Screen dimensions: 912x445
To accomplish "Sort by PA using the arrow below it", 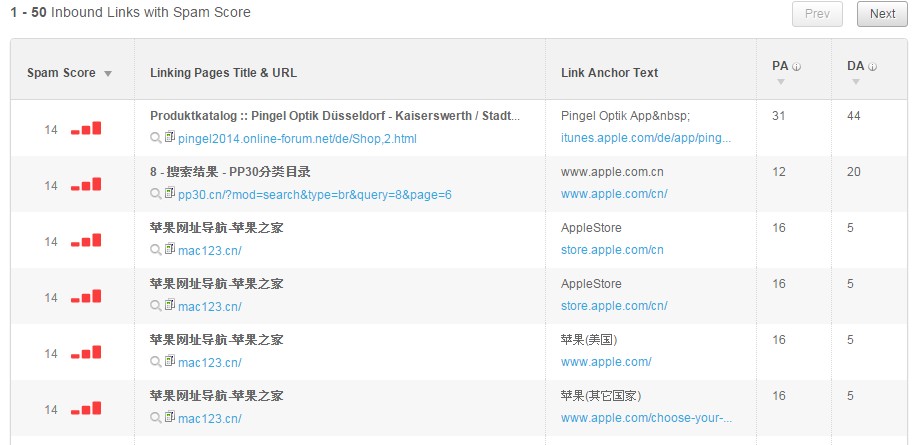I will coord(781,82).
